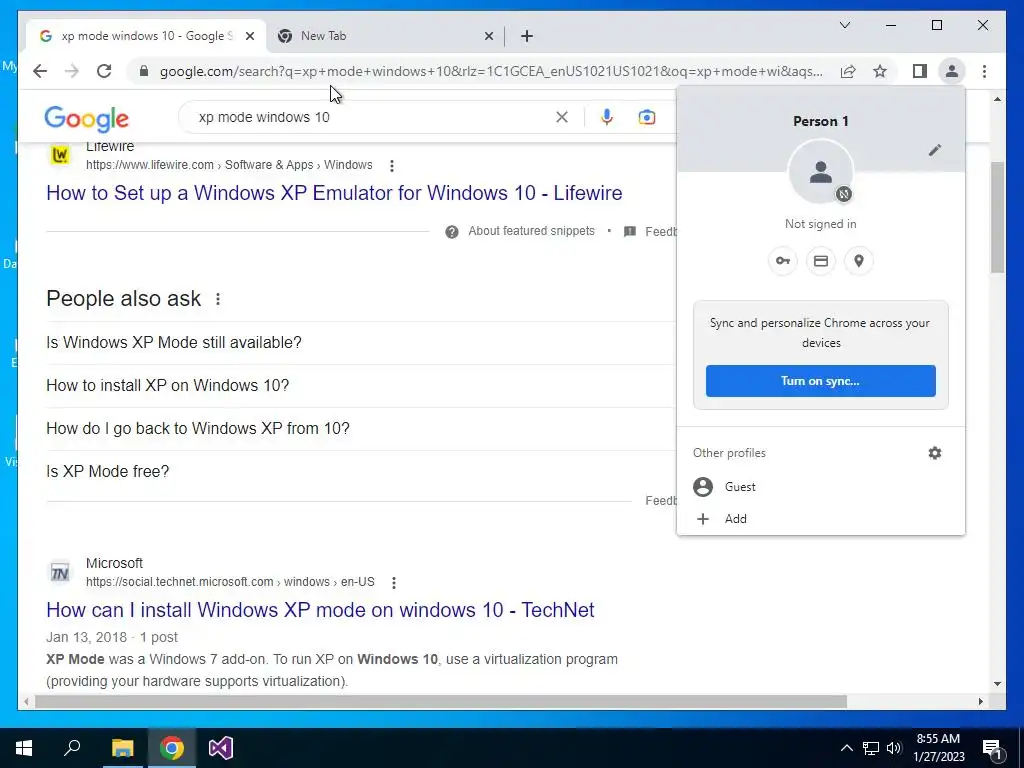Open the network status tray icon
The image size is (1024, 768).
tap(871, 748)
